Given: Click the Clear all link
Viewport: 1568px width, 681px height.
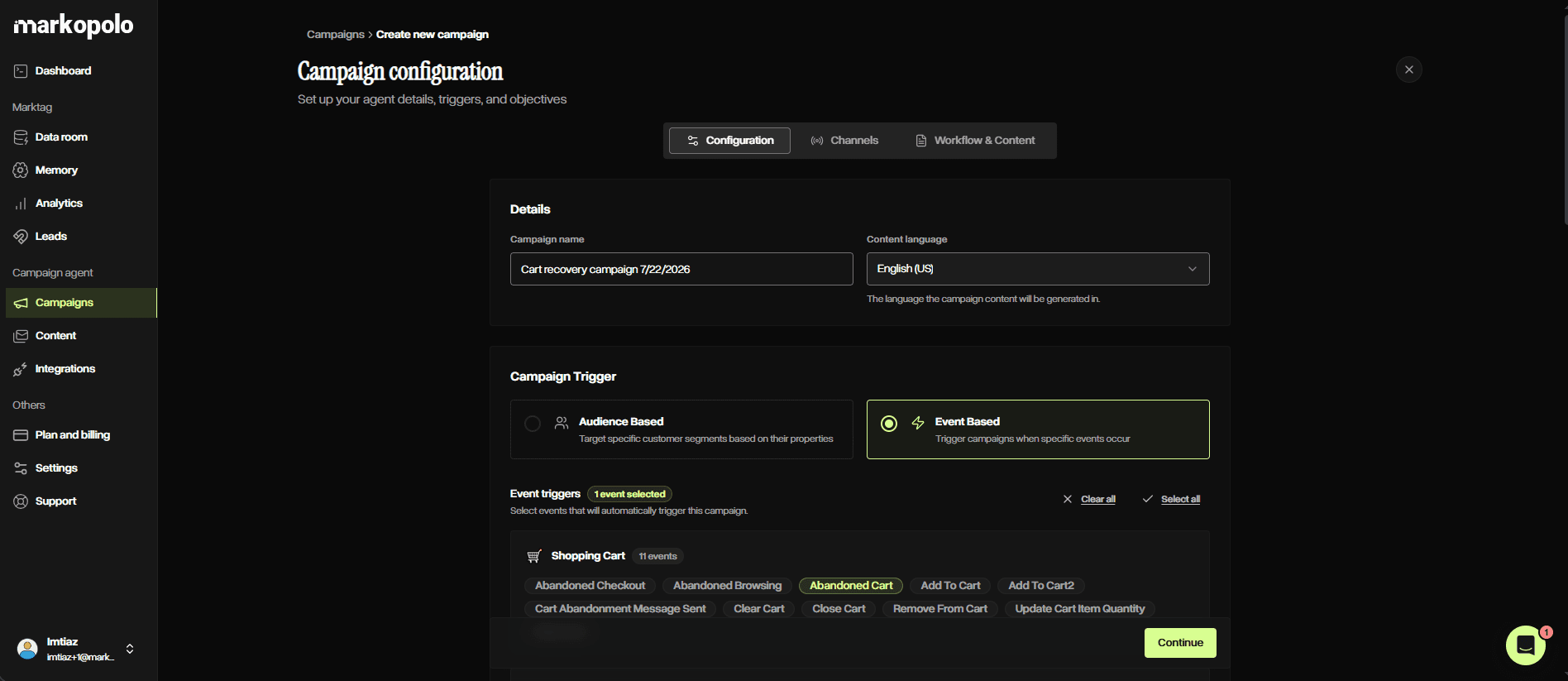Looking at the screenshot, I should point(1098,499).
